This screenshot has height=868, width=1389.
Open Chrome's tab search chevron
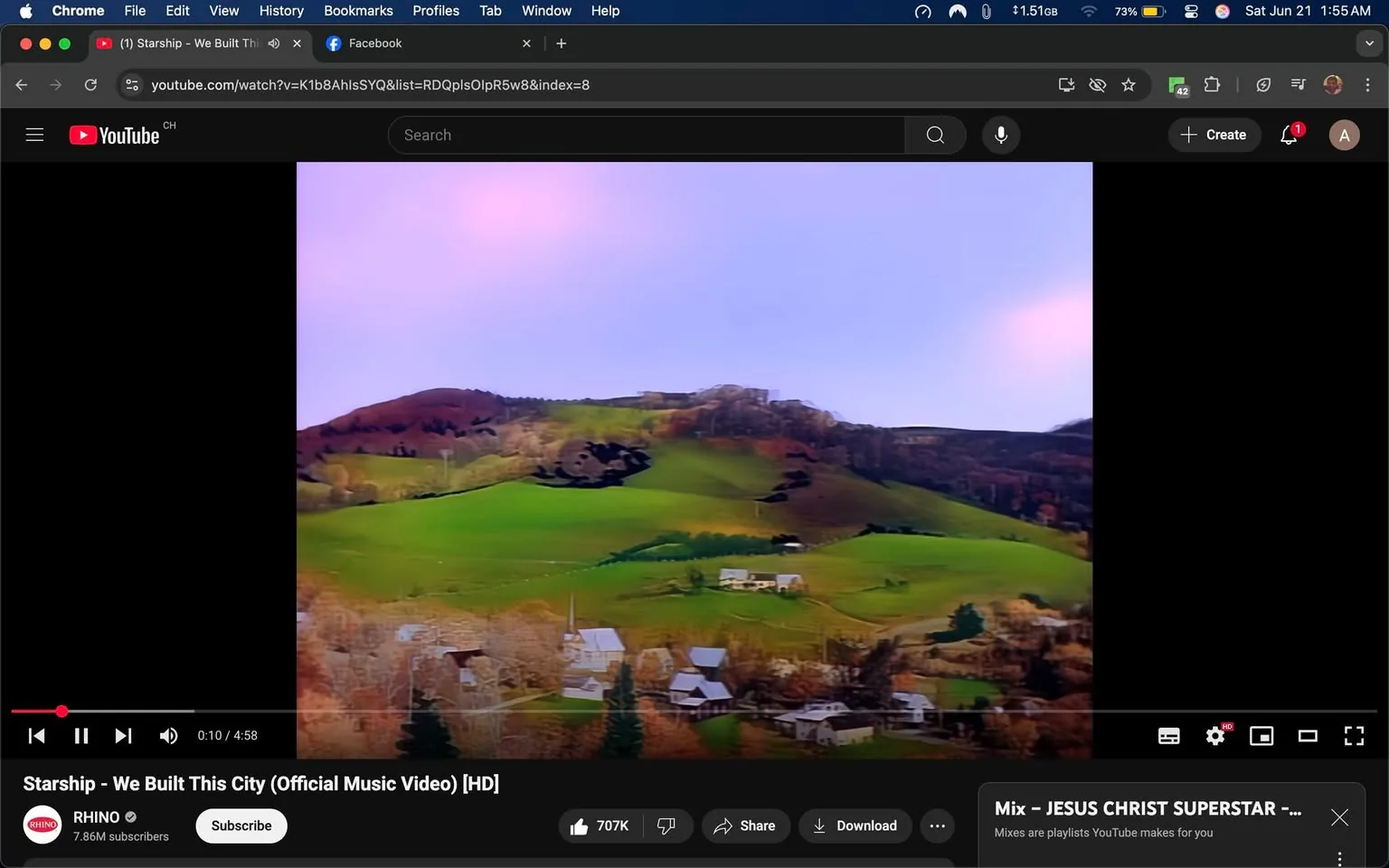1368,42
